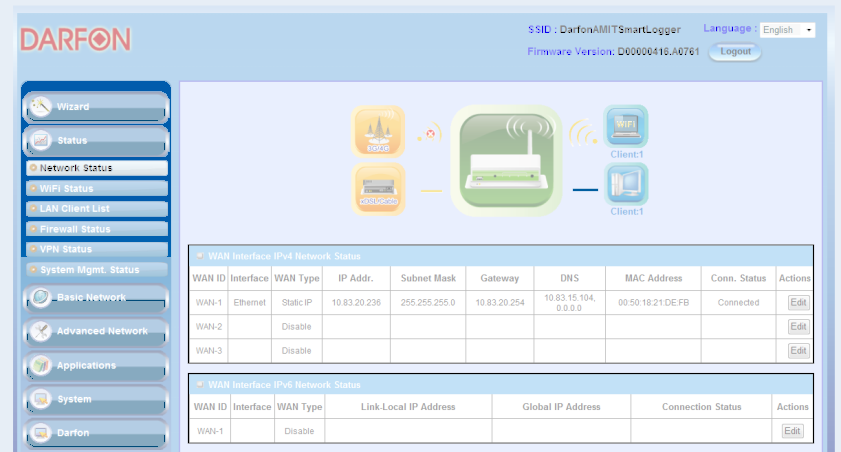Screen dimensions: 841x452
Task: Click the wired client computer icon
Action: coord(626,184)
